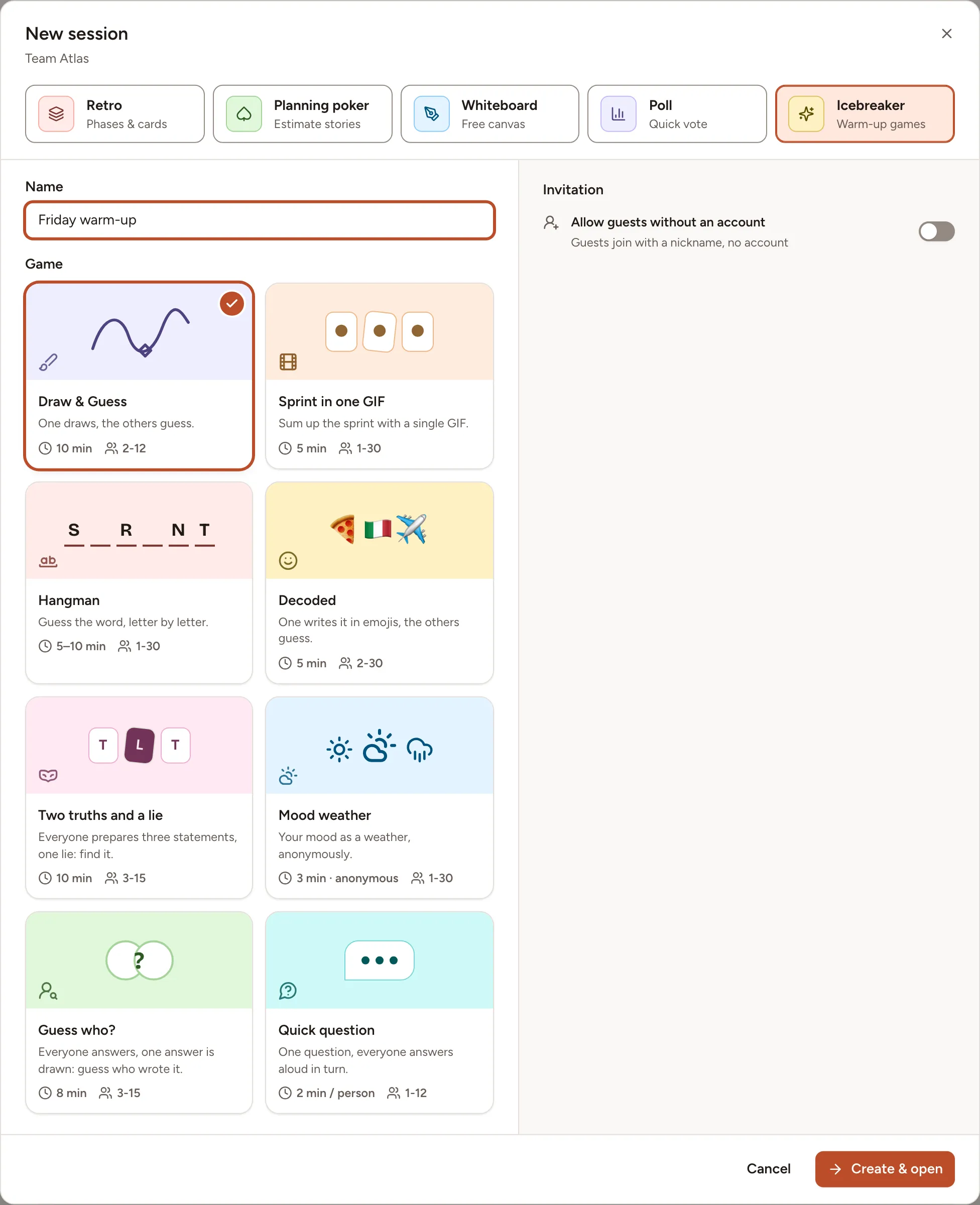Click Create & open button
This screenshot has height=1205, width=980.
click(885, 1169)
